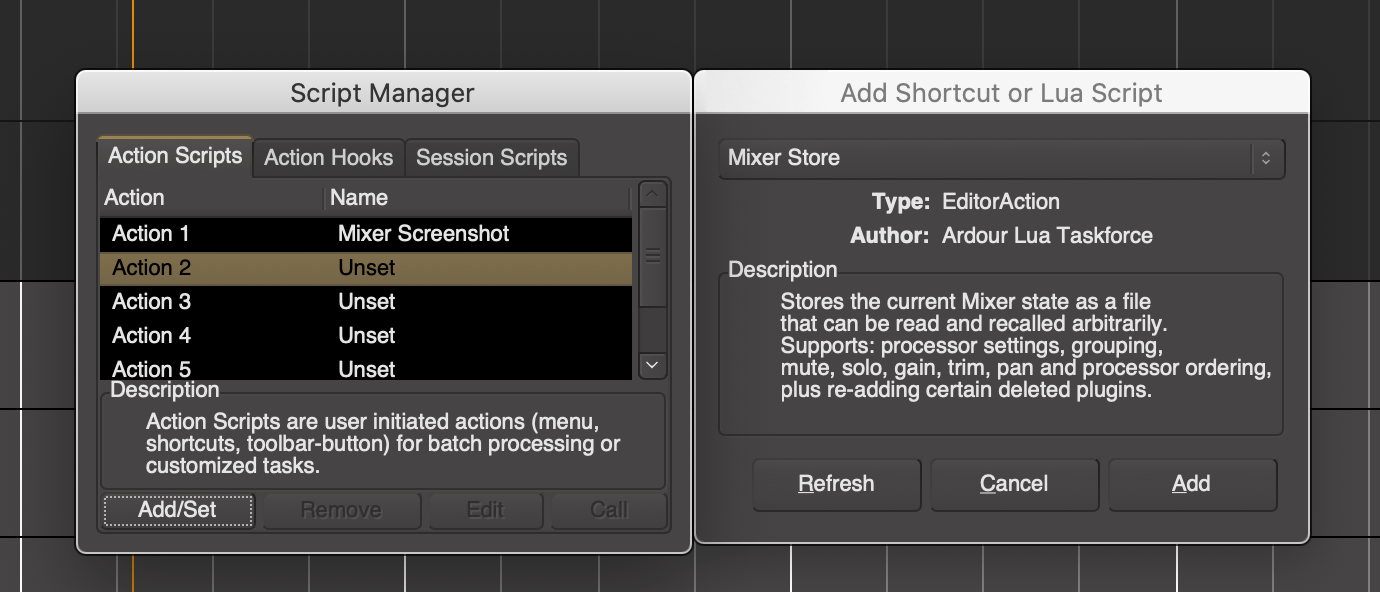Select the Action 5 unset row
Screen dimensions: 1380x592
[x=300, y=369]
